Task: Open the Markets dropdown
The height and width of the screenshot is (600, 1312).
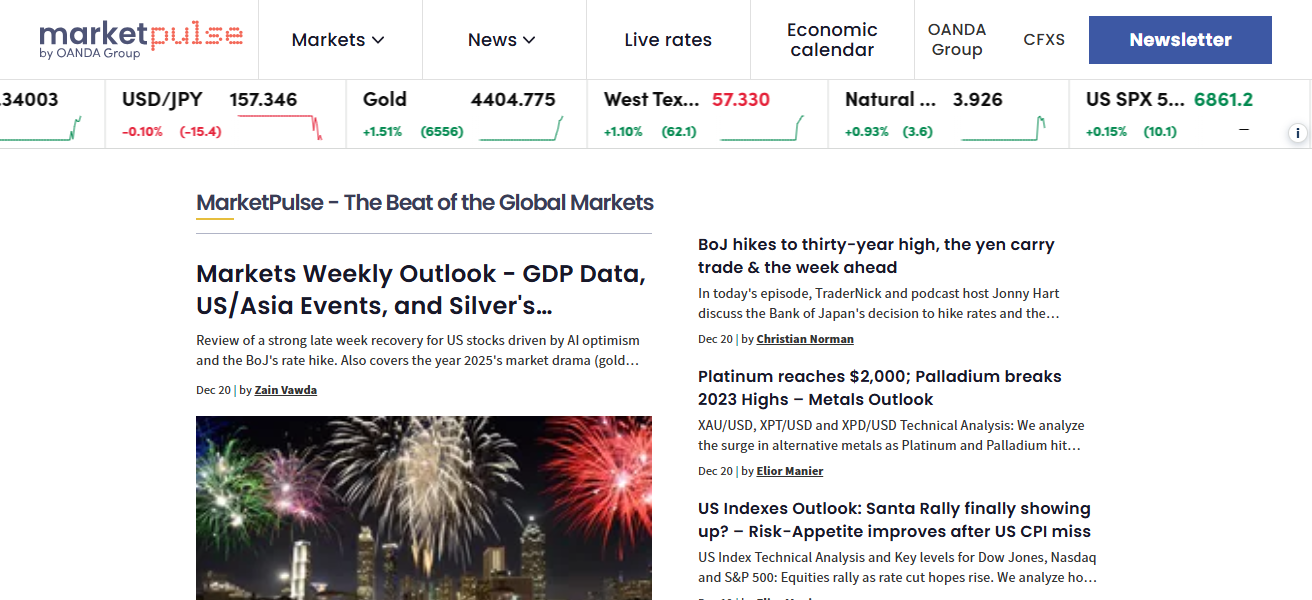Action: pos(339,39)
